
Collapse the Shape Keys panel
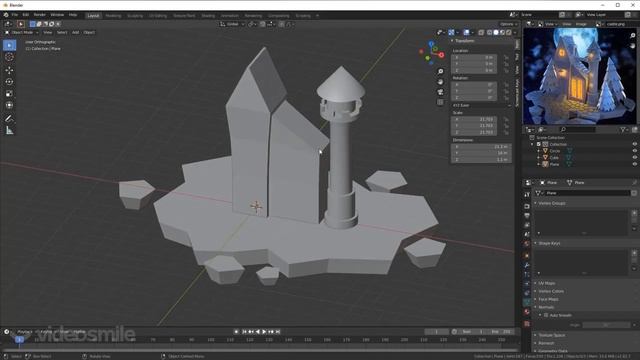(536, 243)
